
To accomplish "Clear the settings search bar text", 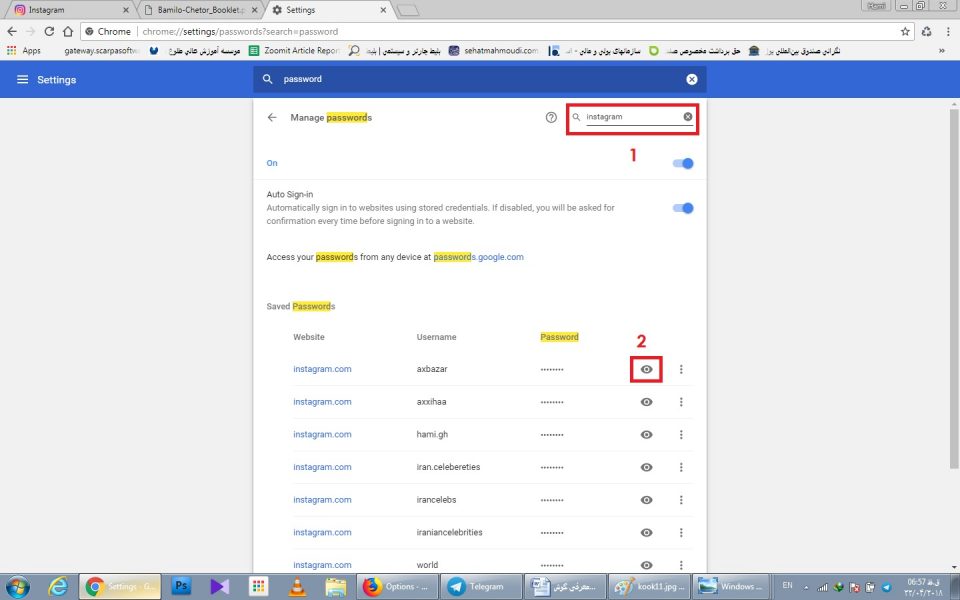I will 691,79.
